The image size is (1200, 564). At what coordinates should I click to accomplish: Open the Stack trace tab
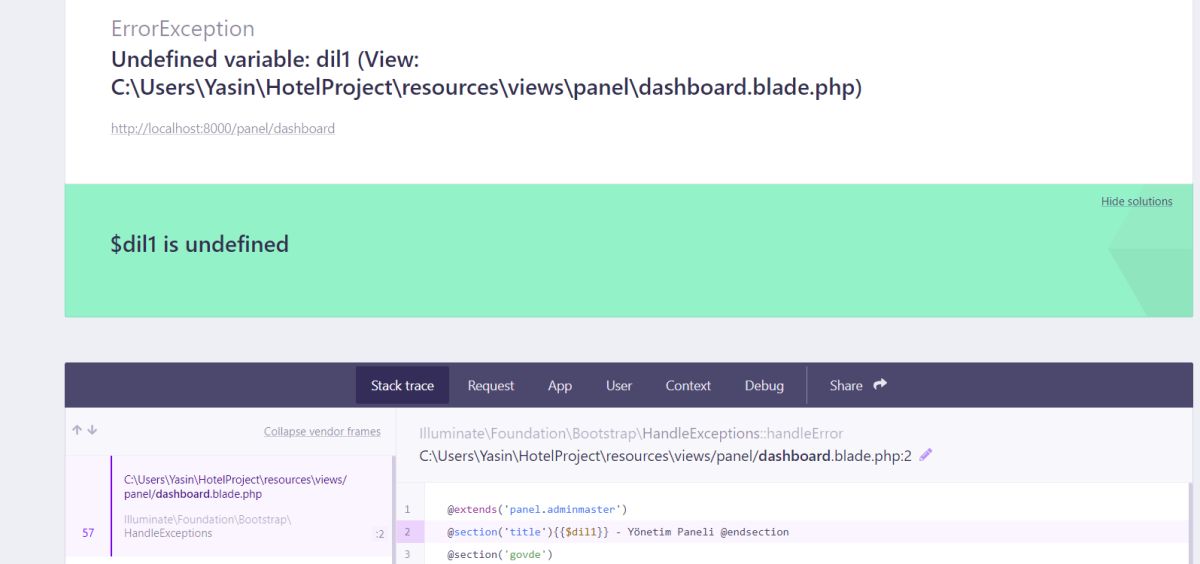pos(402,385)
